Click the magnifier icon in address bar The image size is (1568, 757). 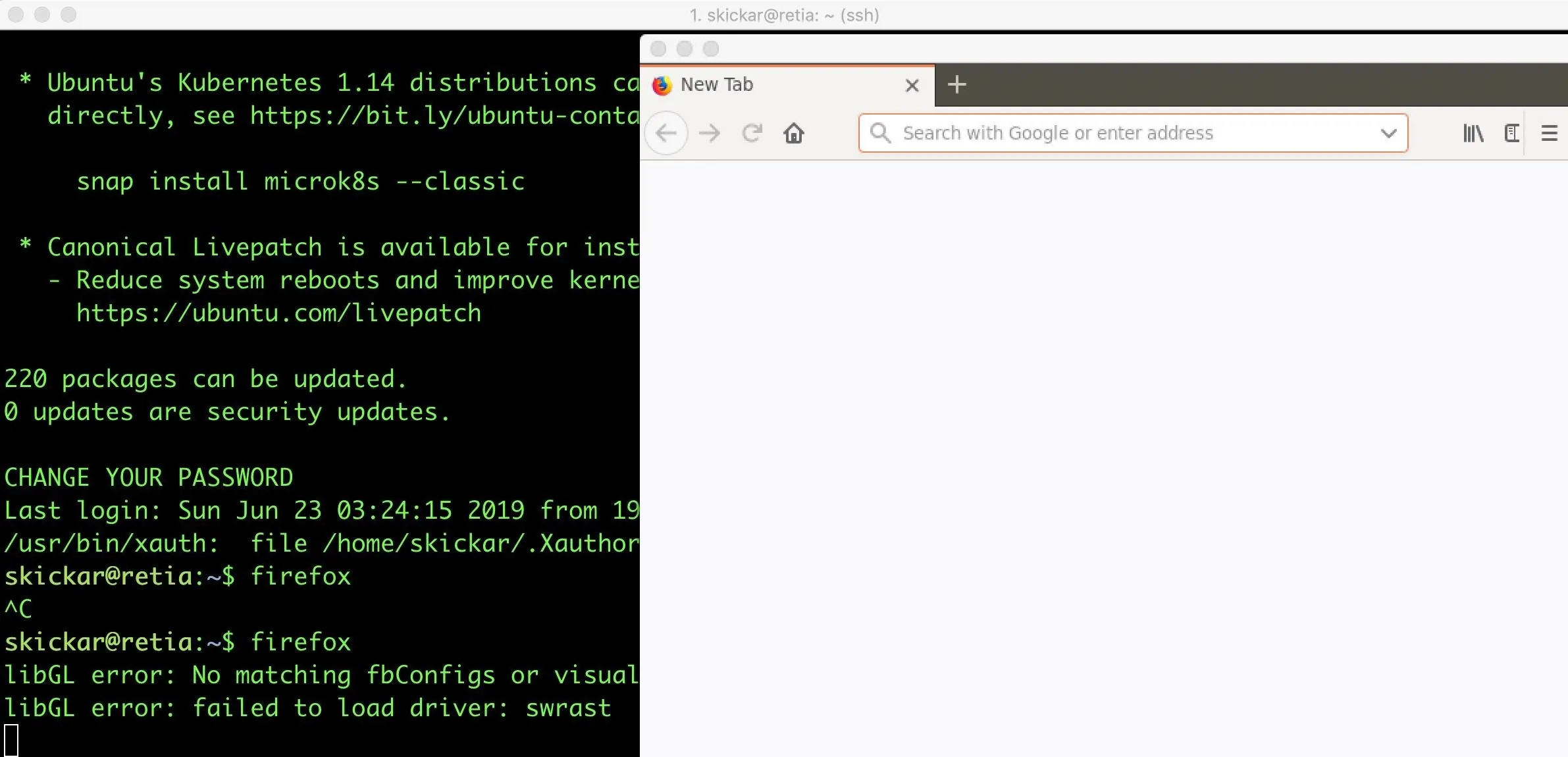coord(880,133)
